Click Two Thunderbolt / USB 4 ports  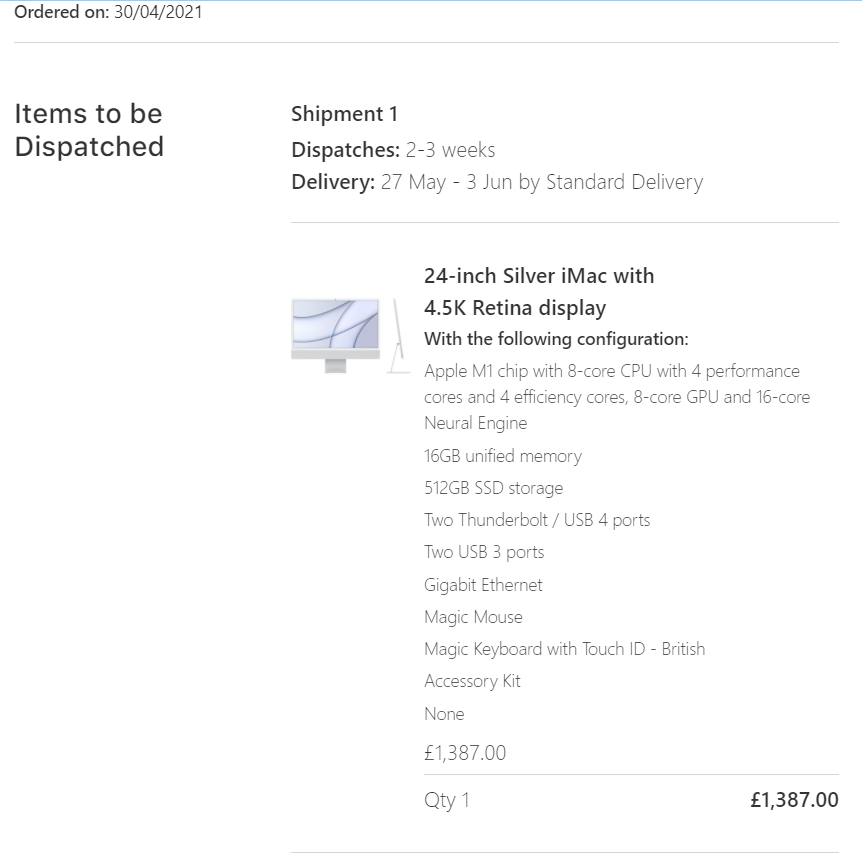coord(537,520)
